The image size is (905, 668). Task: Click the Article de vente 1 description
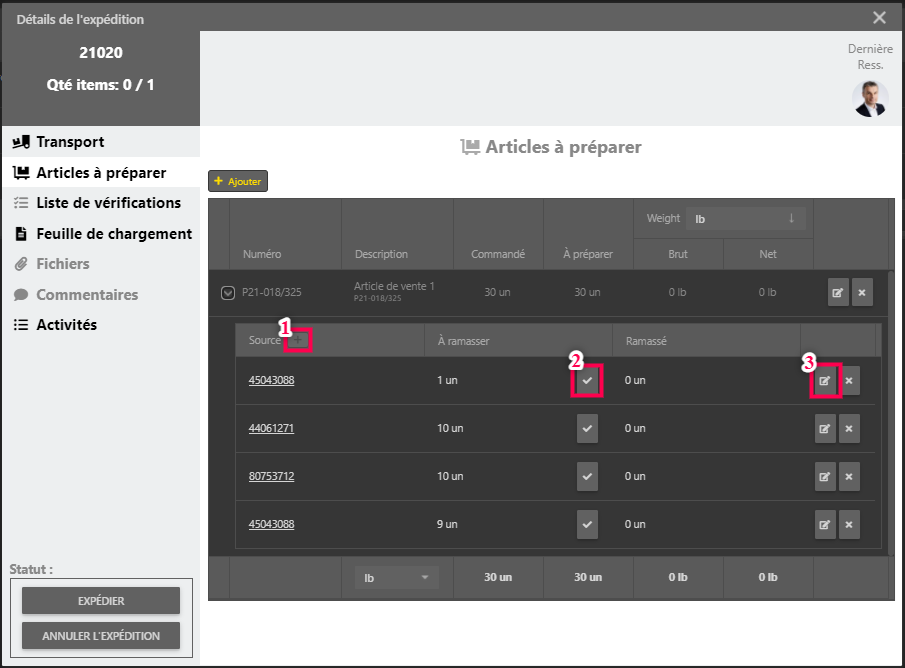point(394,286)
